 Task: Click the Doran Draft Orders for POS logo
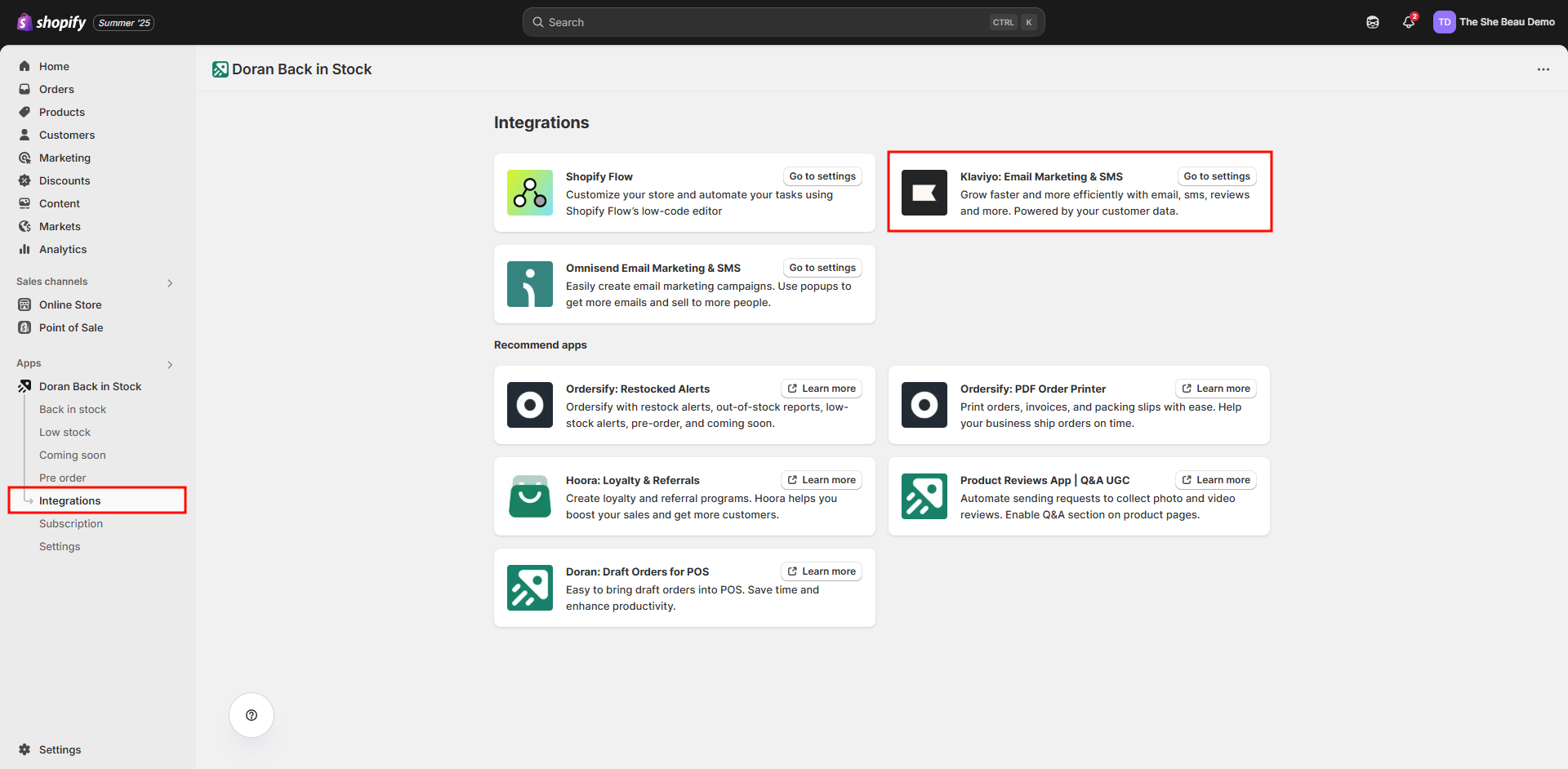point(530,588)
